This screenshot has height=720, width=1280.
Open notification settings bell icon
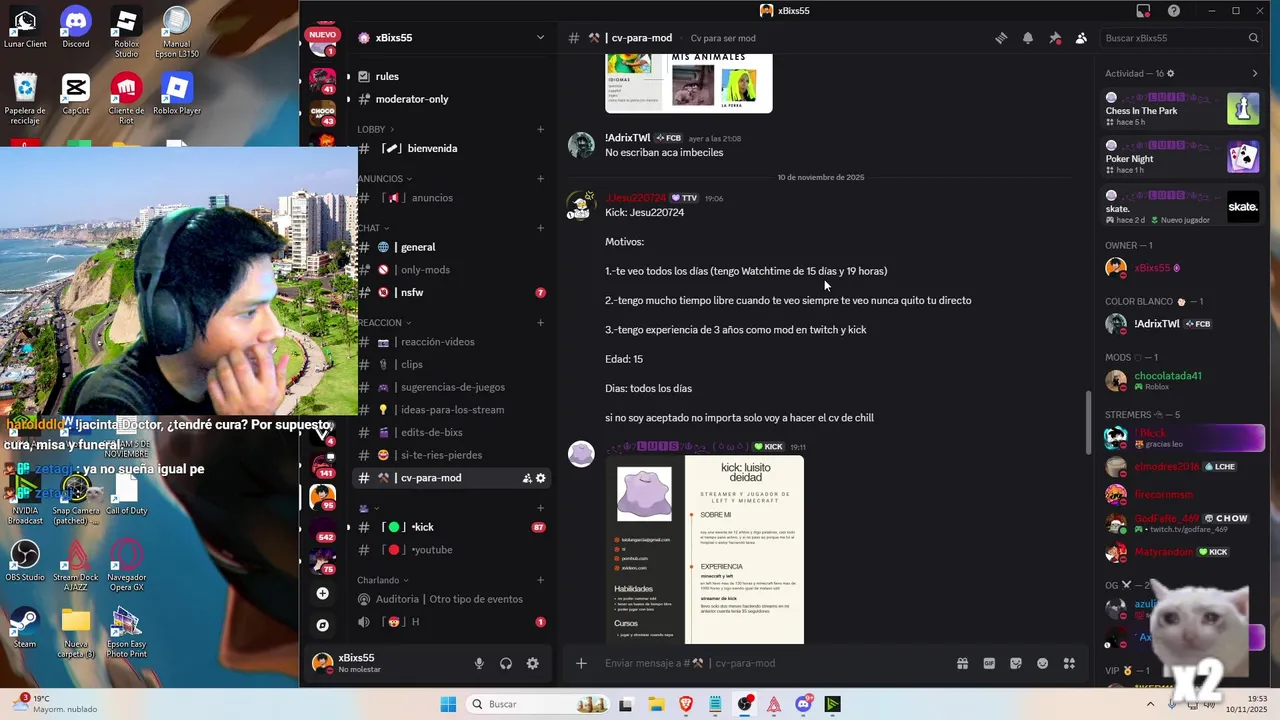1028,38
